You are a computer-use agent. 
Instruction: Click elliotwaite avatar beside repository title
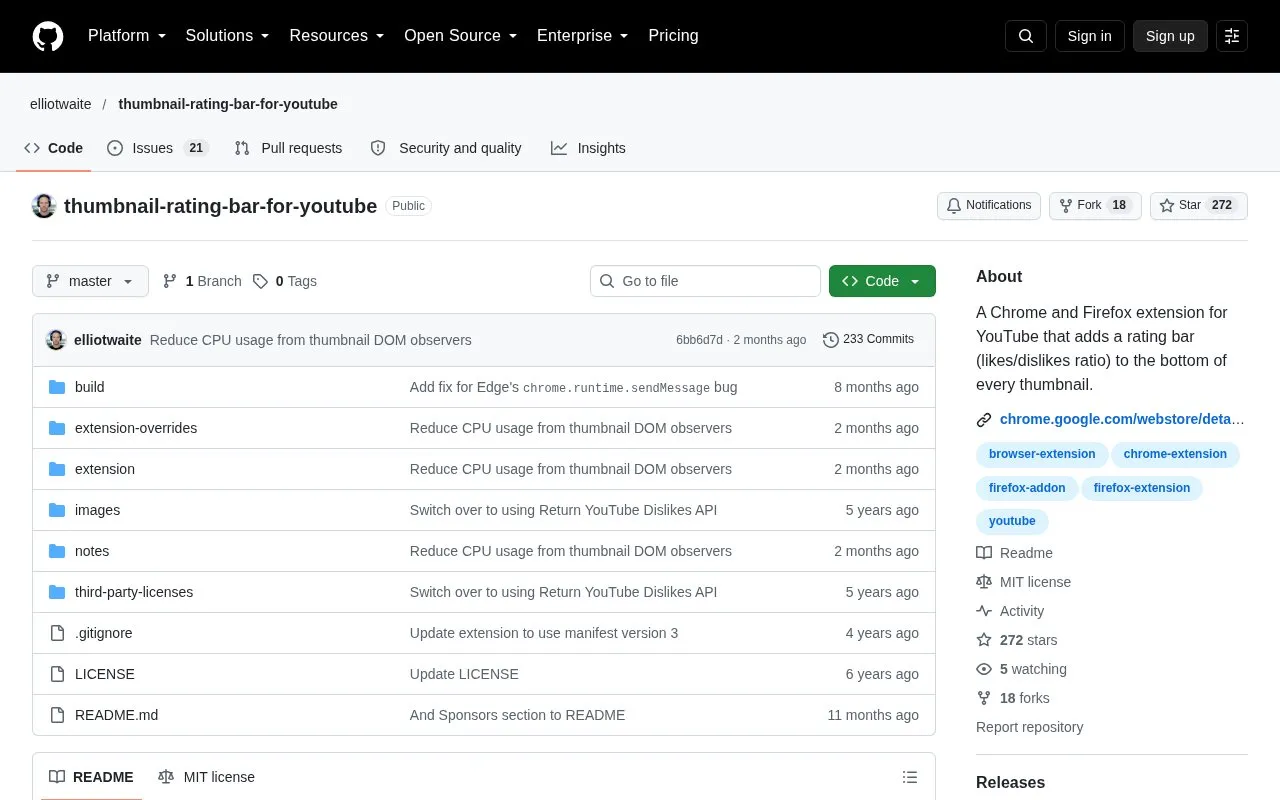click(44, 206)
